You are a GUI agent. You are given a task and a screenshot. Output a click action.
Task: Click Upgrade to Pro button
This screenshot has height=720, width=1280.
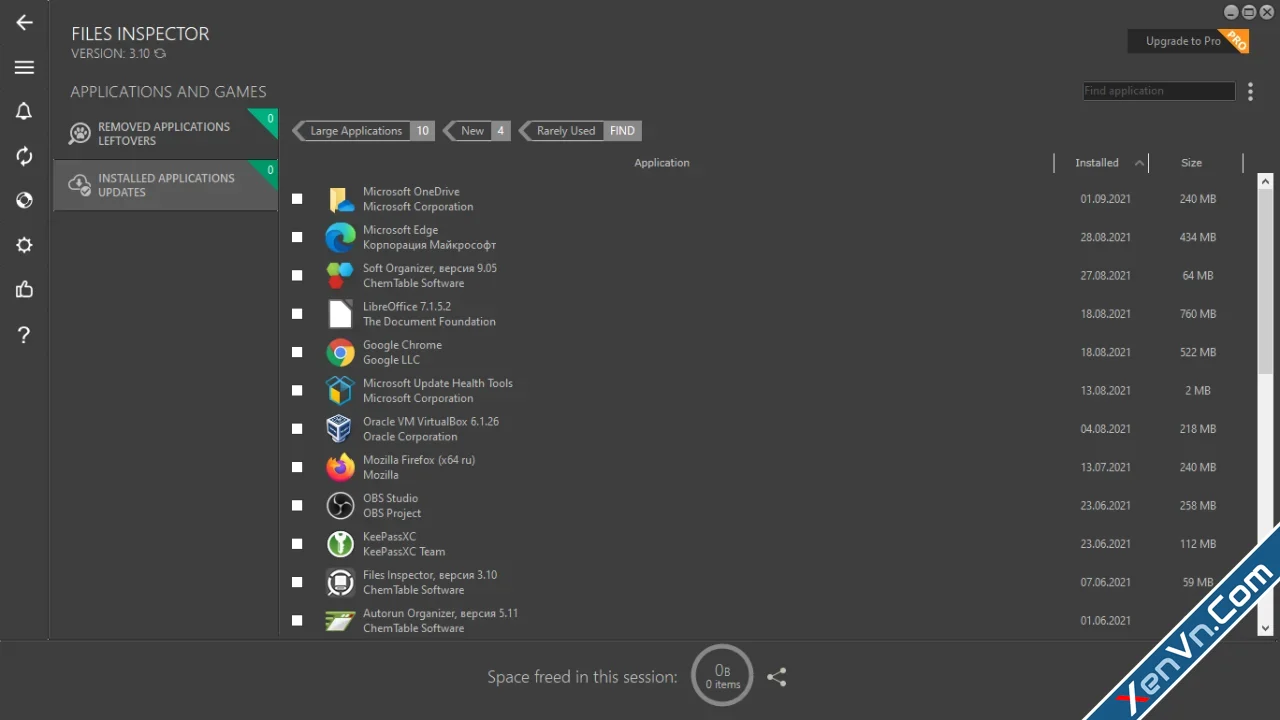click(x=1188, y=41)
